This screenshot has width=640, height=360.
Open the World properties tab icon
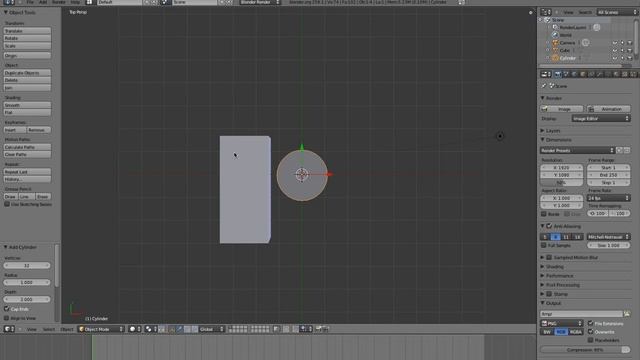(574, 74)
